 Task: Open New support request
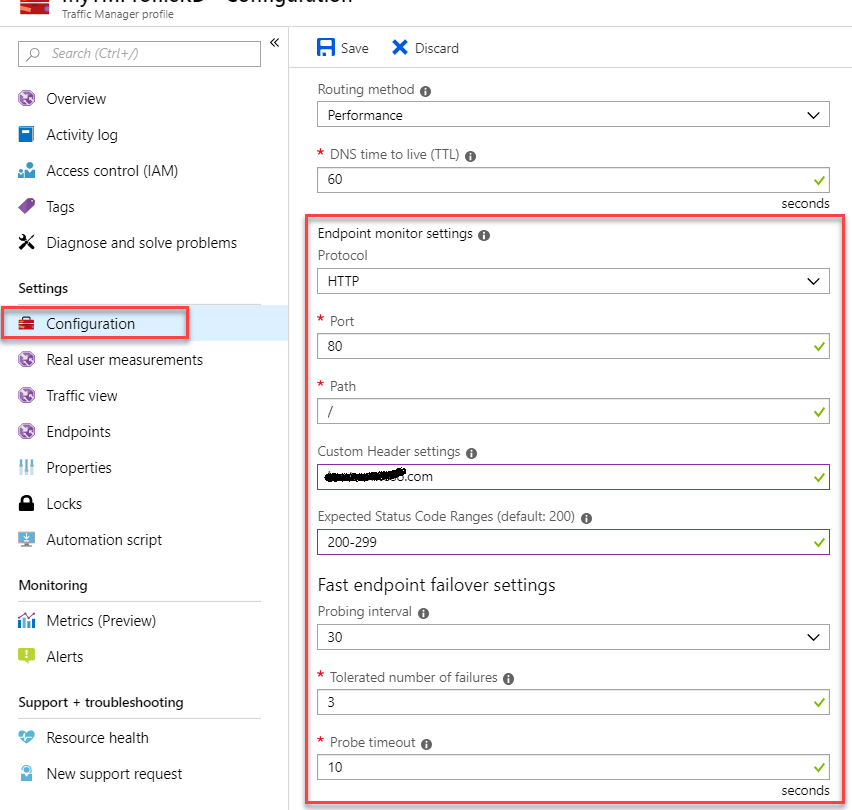[114, 774]
